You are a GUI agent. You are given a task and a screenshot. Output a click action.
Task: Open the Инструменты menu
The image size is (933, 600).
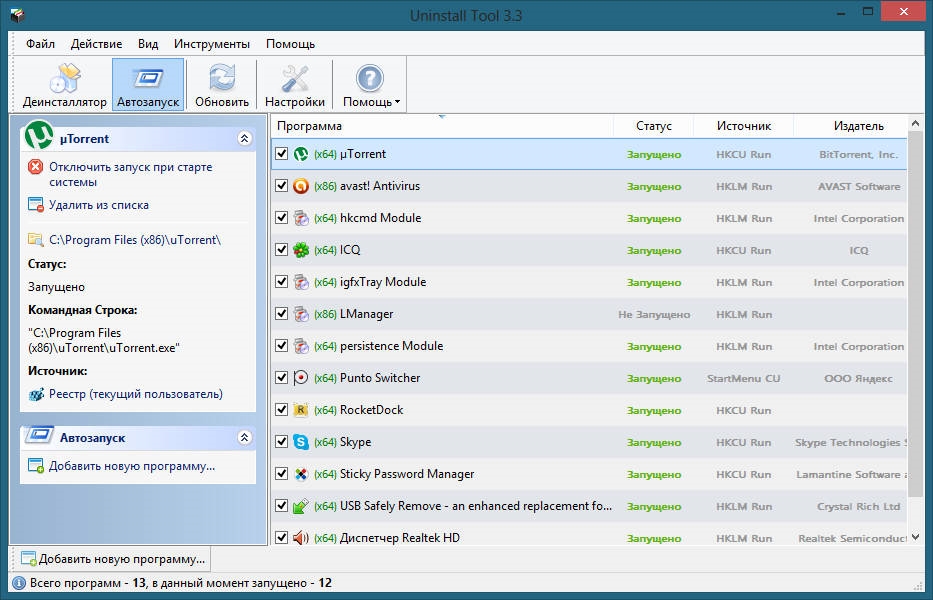coord(212,44)
